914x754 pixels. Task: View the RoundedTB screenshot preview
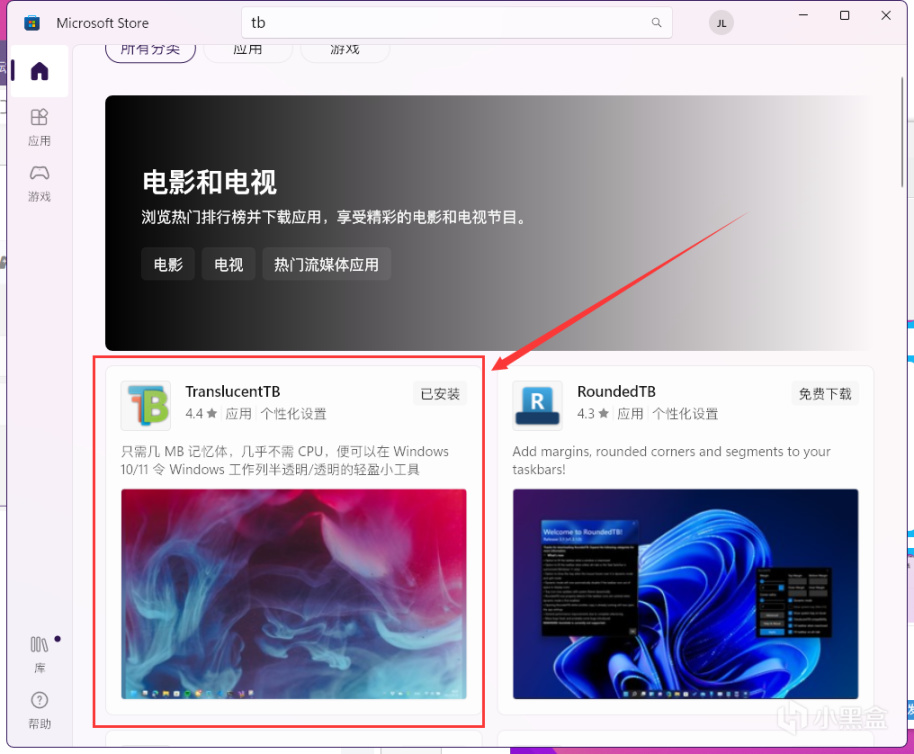[x=686, y=594]
